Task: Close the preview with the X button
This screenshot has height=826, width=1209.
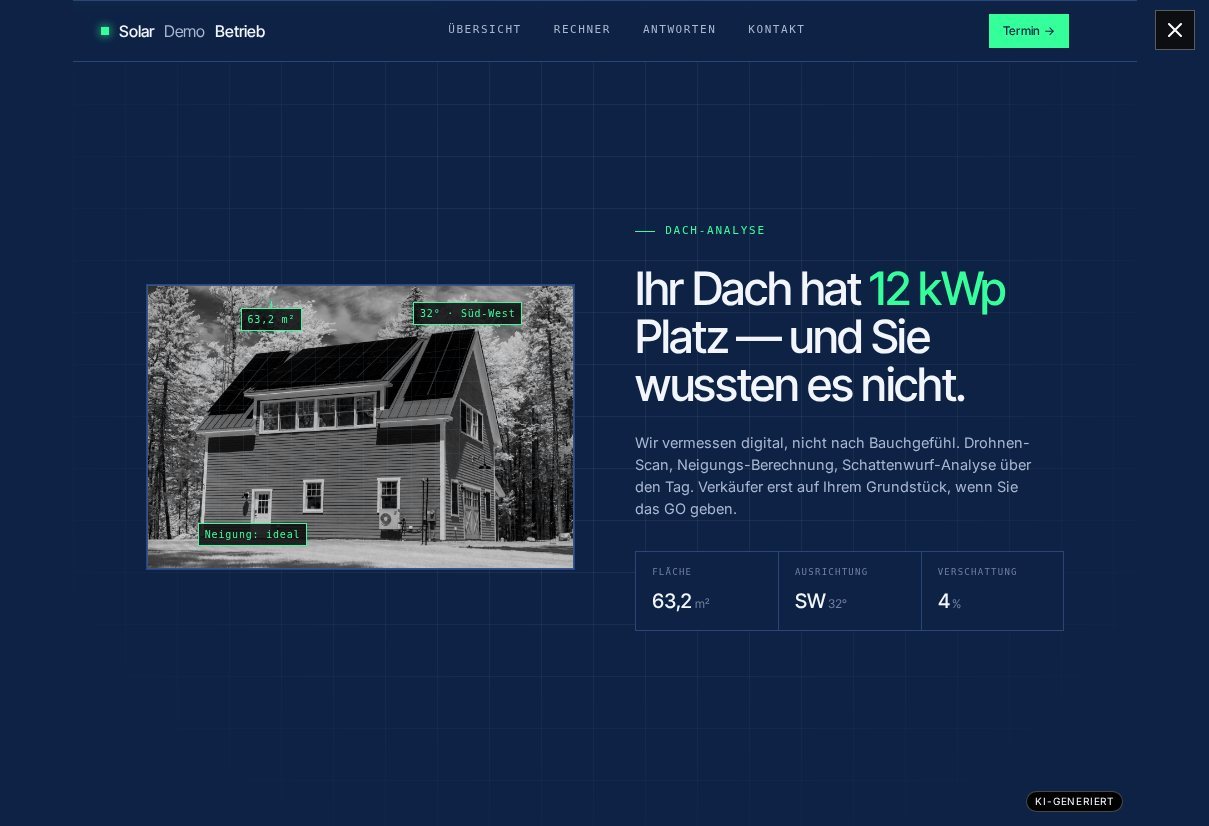Action: (x=1174, y=30)
